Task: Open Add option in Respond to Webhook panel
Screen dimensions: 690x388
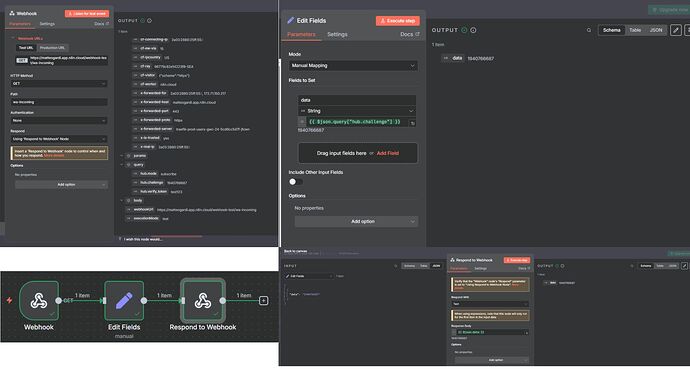Action: click(492, 360)
